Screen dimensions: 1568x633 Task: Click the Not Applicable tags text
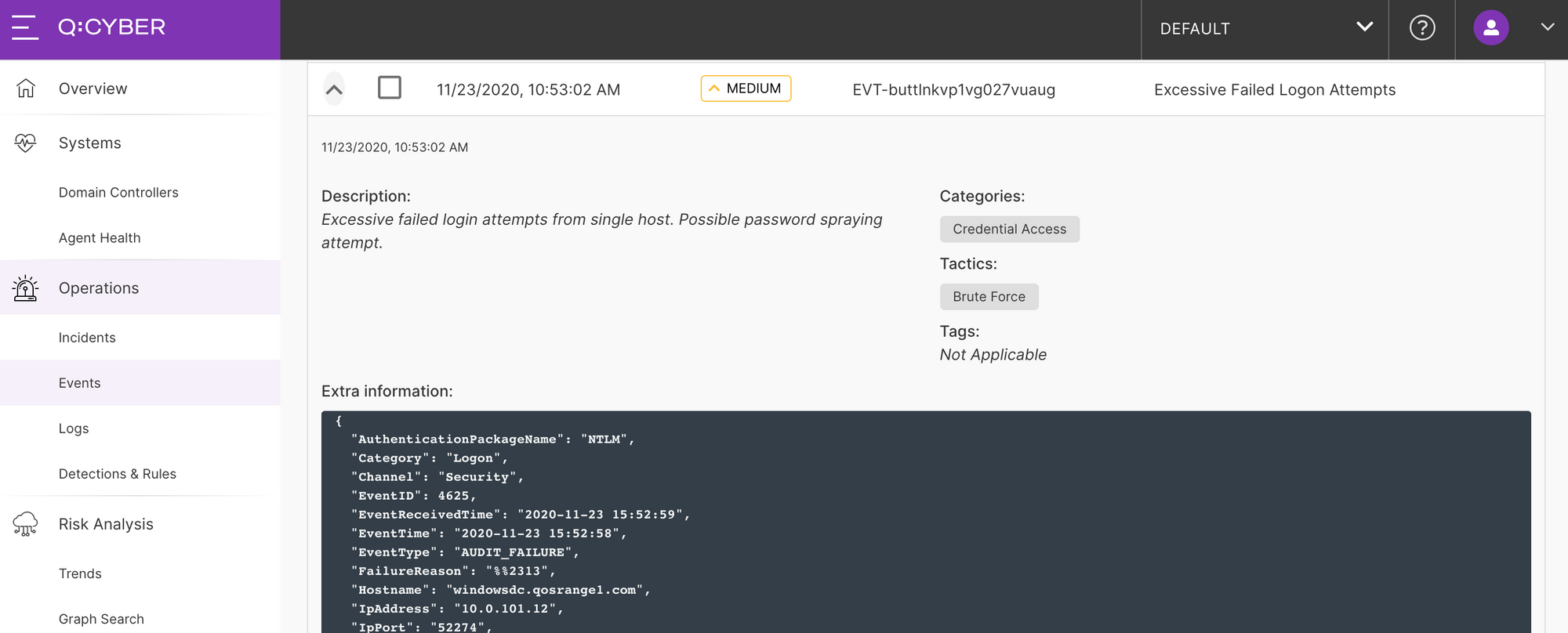tap(993, 355)
